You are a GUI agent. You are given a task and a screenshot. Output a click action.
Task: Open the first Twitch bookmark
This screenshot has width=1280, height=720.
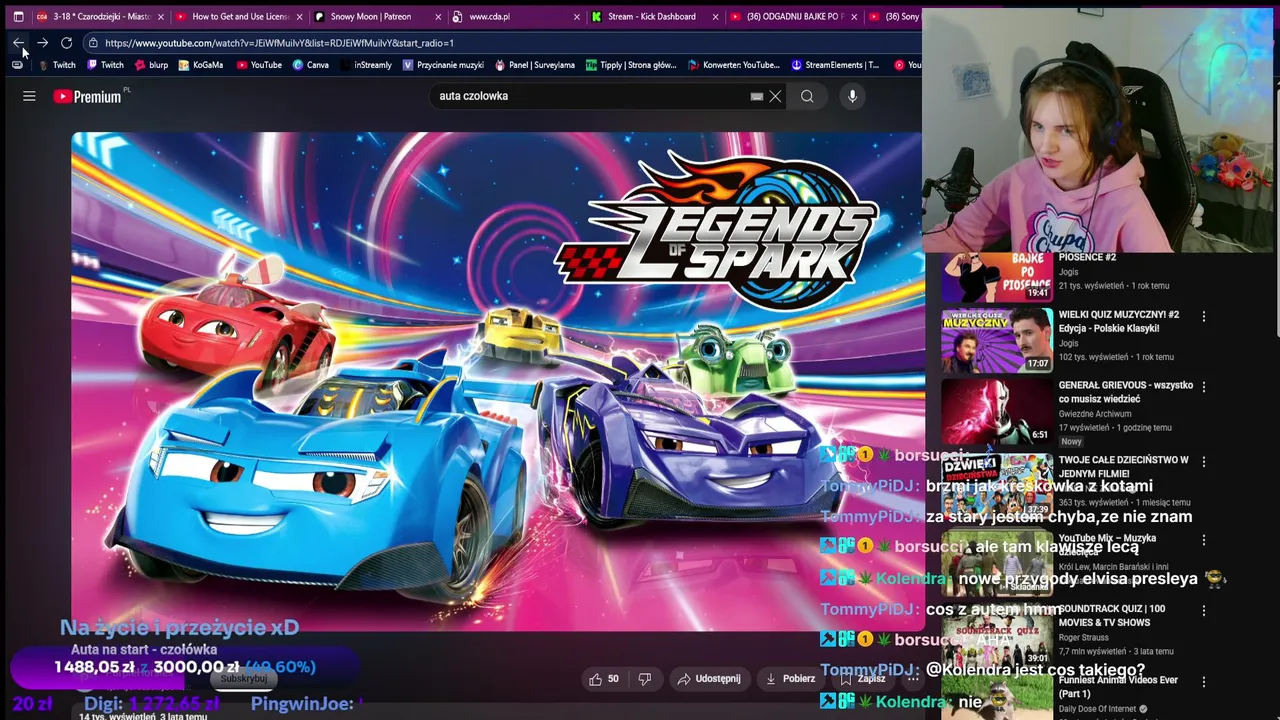coord(56,65)
